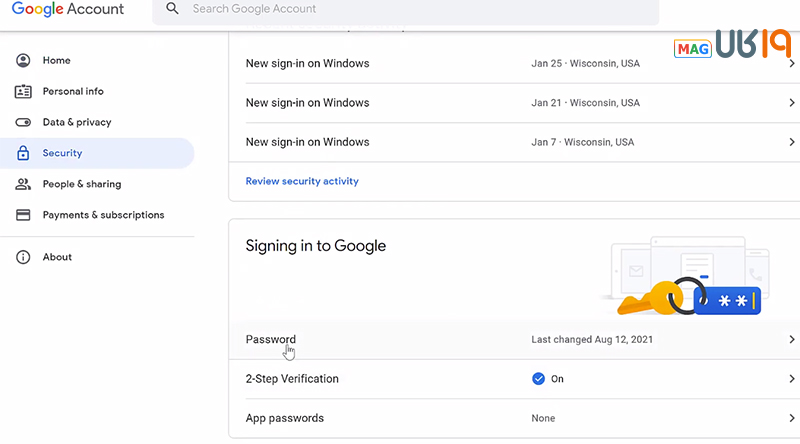Click the search magnifier icon
800x444 pixels.
tap(173, 9)
